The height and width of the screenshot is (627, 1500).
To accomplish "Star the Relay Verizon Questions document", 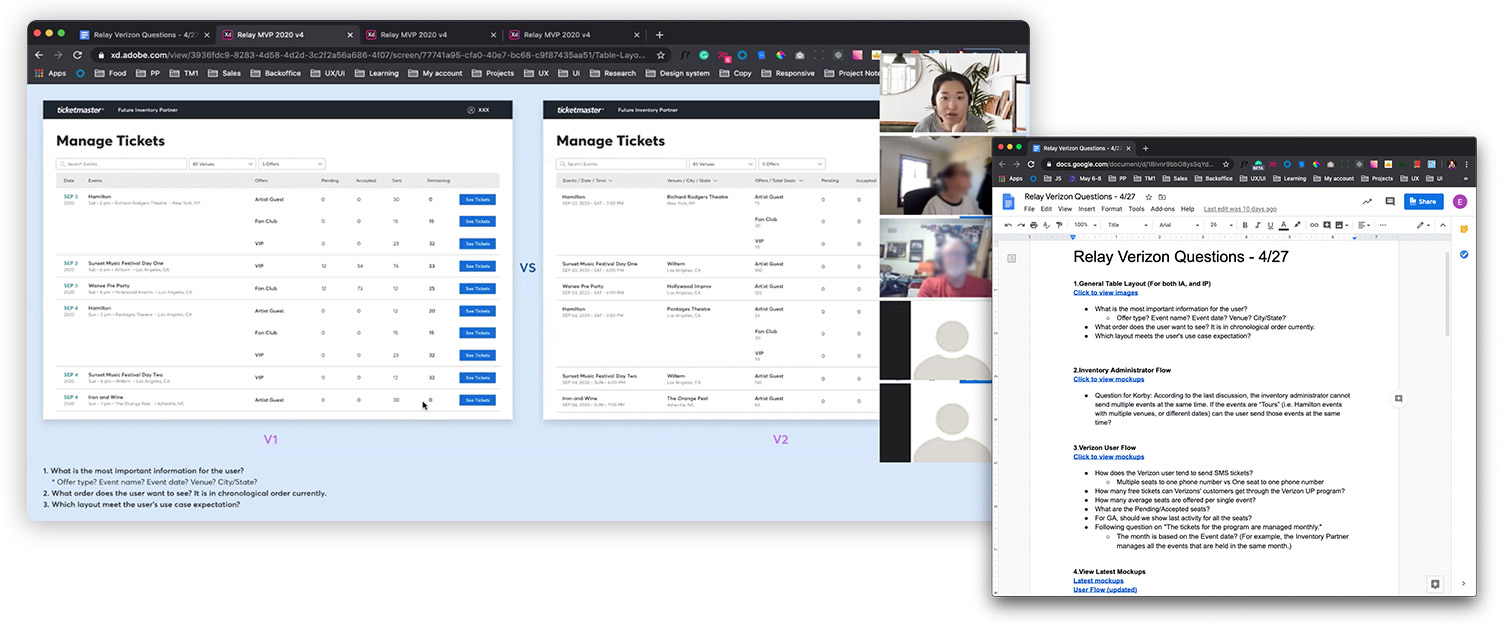I will [x=1147, y=198].
